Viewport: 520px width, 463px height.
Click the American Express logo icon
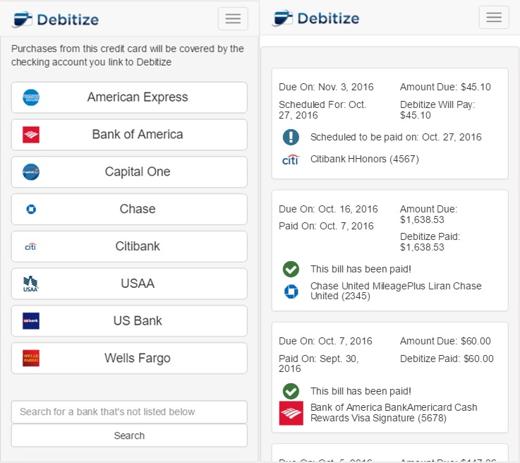click(31, 97)
